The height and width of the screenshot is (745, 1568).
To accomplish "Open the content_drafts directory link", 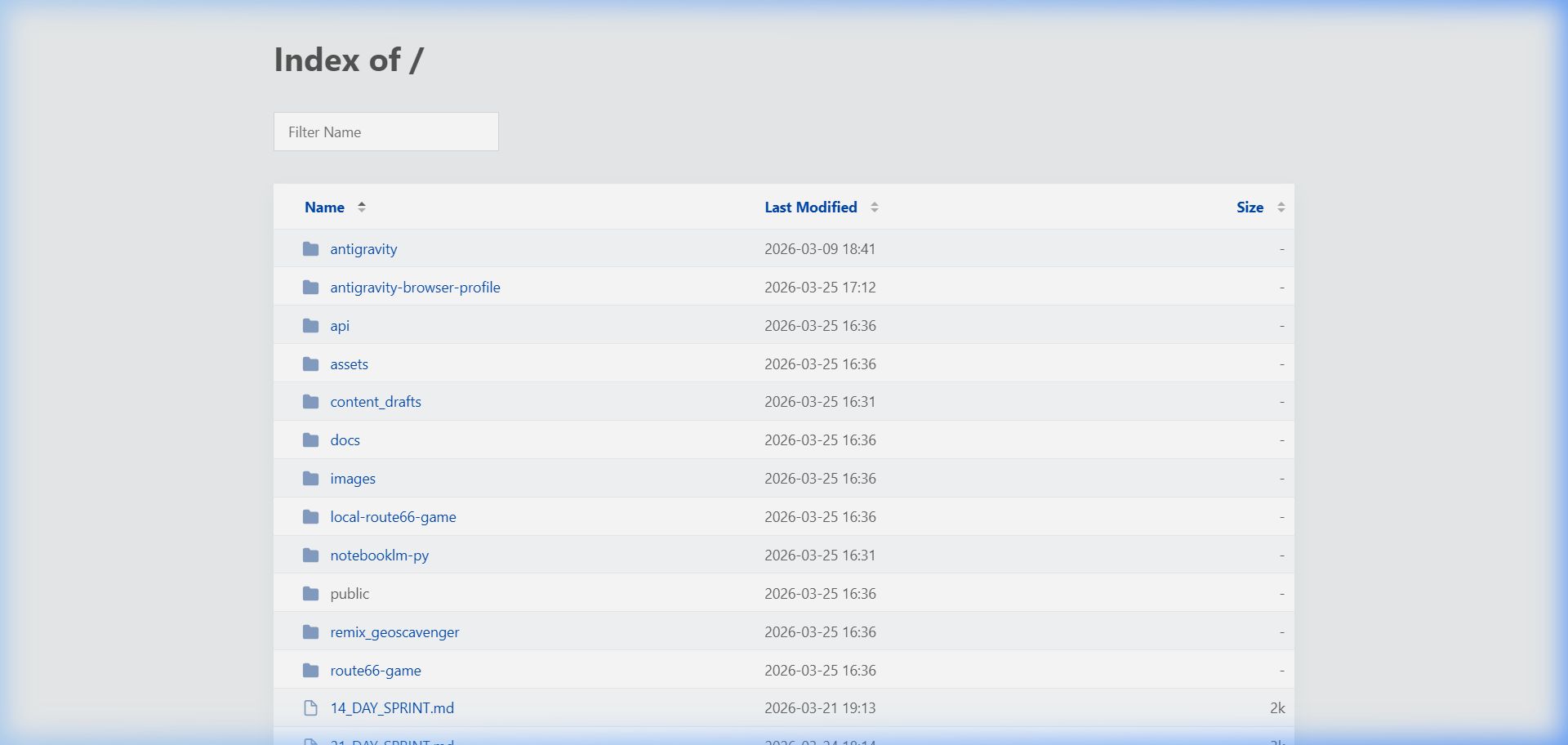I will tap(376, 402).
